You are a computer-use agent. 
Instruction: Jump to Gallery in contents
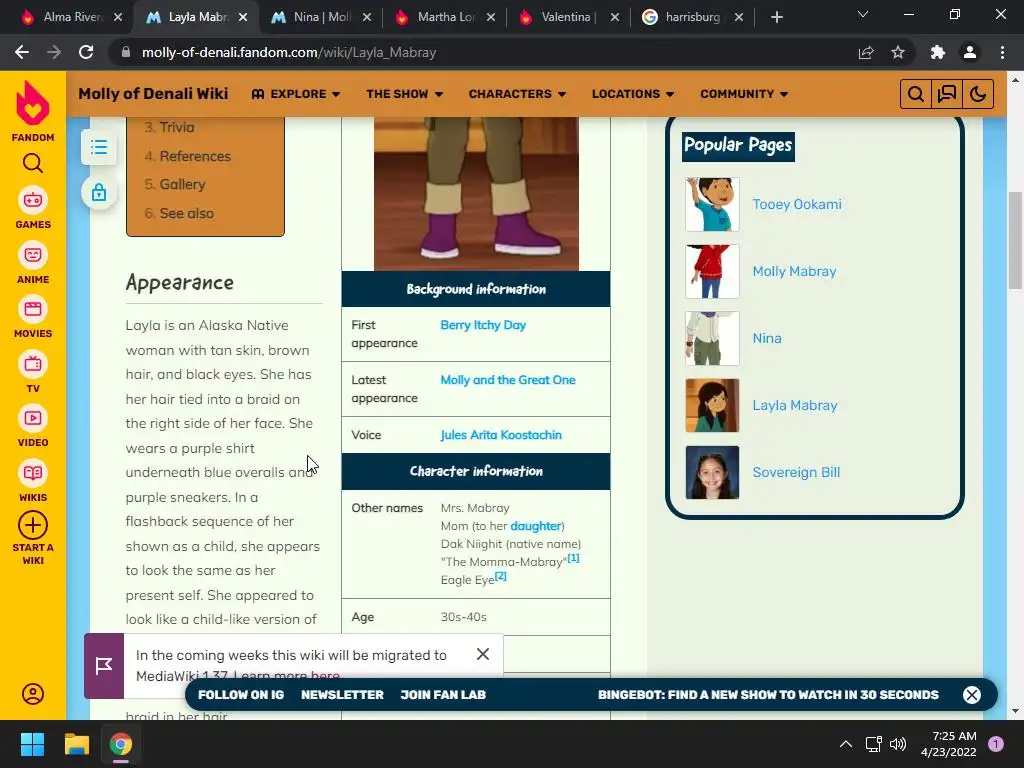coord(182,184)
